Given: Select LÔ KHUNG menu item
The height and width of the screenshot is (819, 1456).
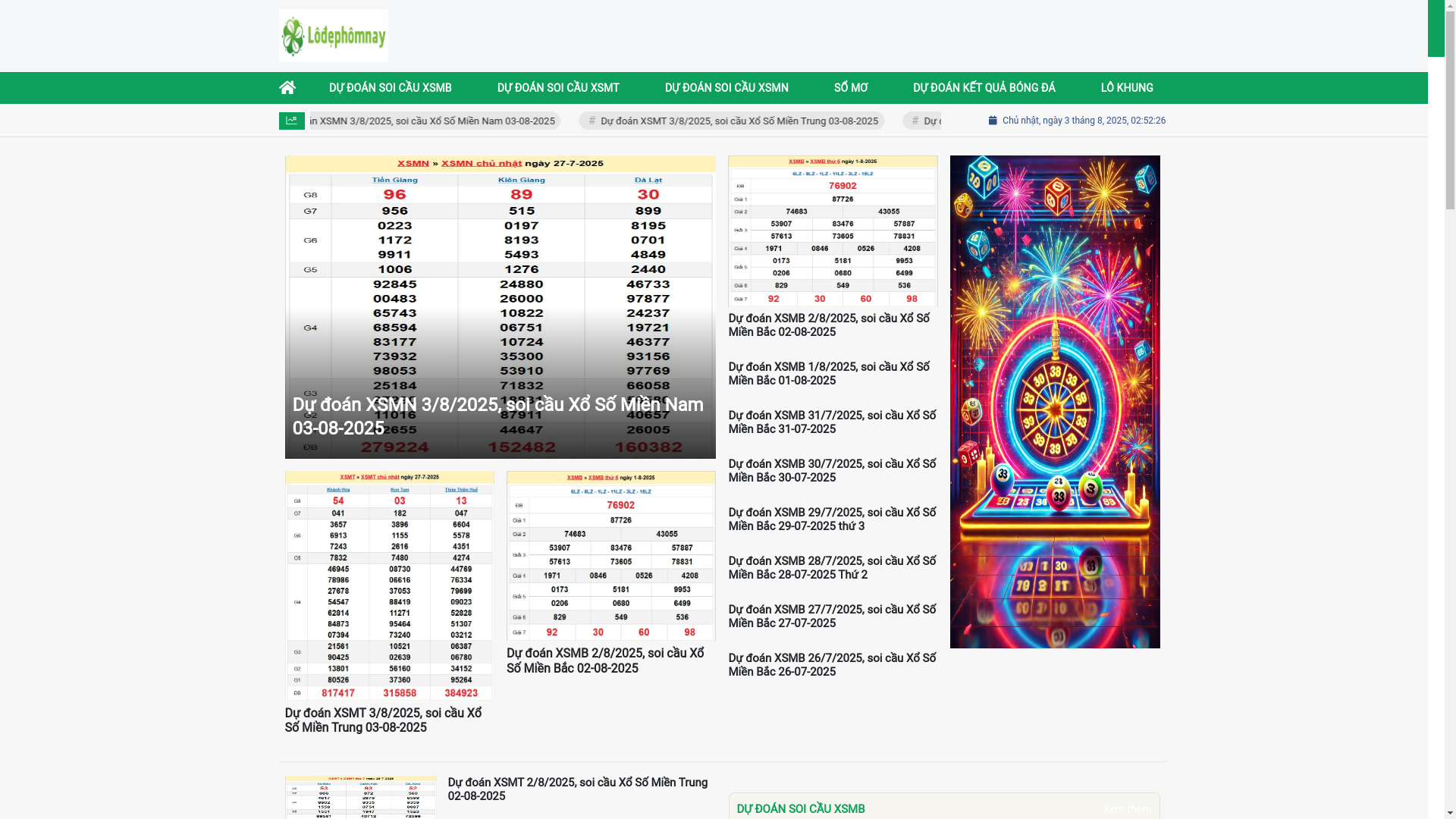Looking at the screenshot, I should pos(1127,88).
